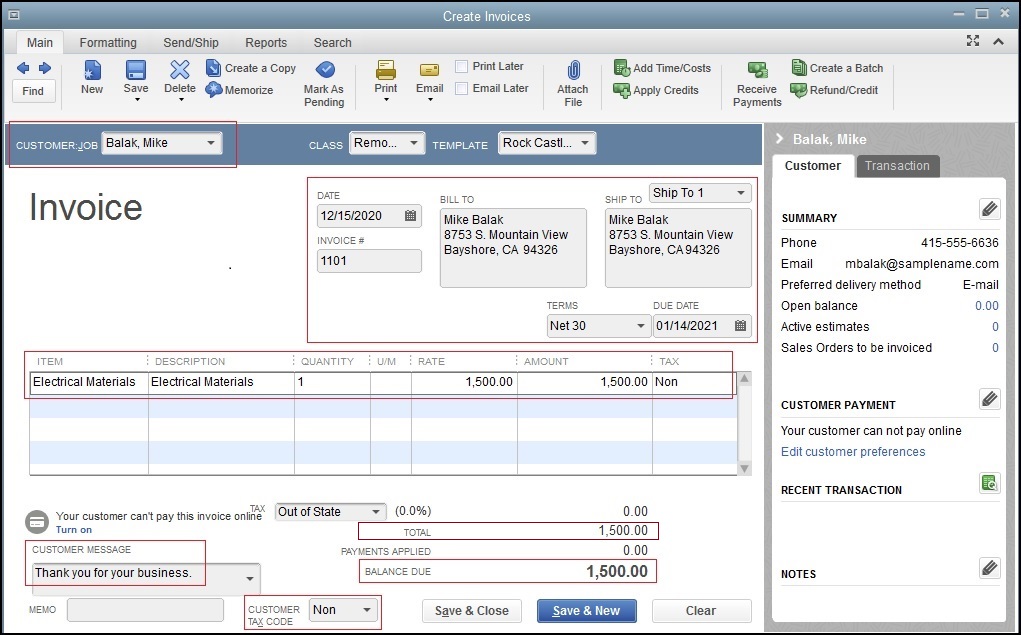The width and height of the screenshot is (1021, 635).
Task: Delete this invoice using the Delete icon
Action: click(x=178, y=80)
